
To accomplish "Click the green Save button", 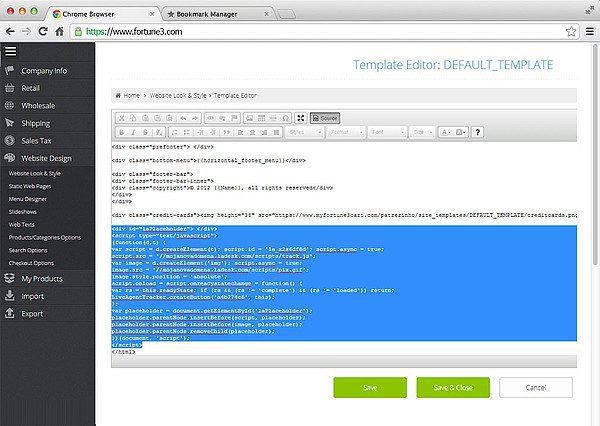I will pos(370,387).
